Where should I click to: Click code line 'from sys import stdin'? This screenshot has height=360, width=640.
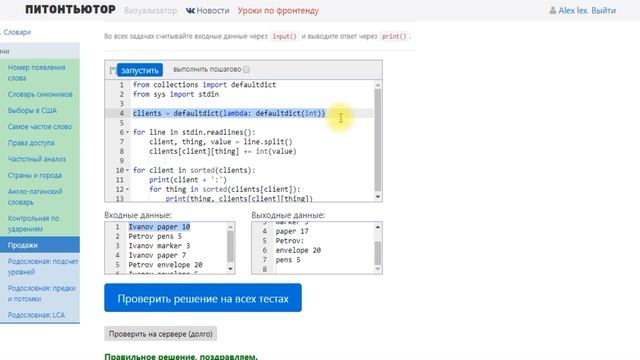(x=176, y=94)
